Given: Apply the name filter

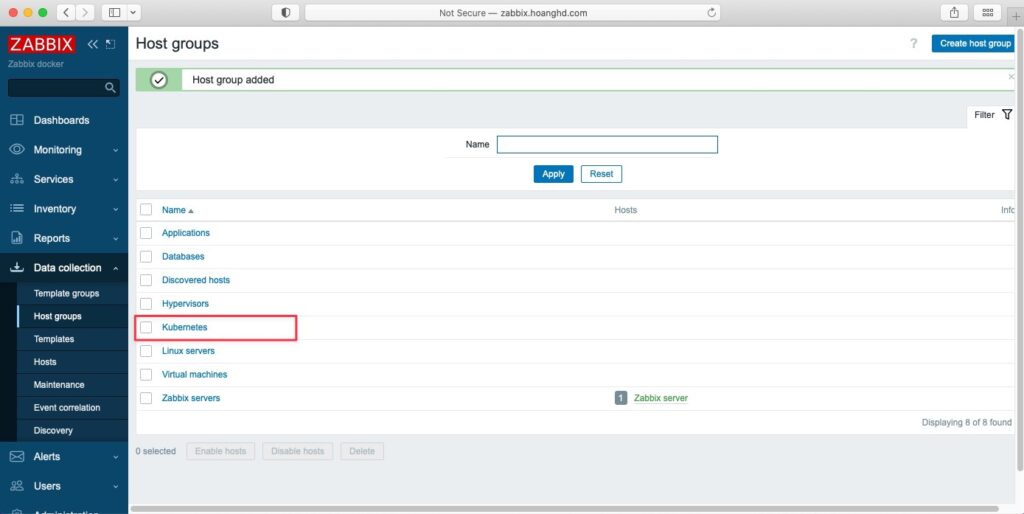Looking at the screenshot, I should (x=553, y=174).
